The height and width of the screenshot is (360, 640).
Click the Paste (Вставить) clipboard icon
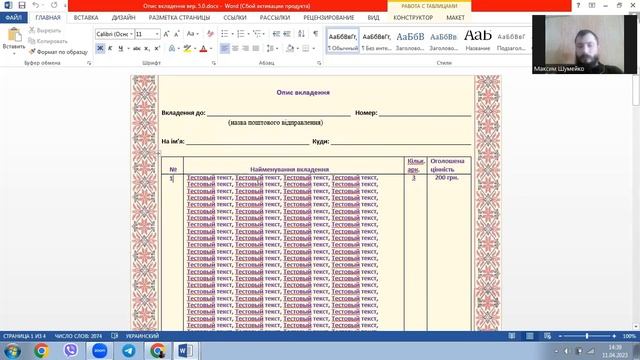click(x=14, y=35)
